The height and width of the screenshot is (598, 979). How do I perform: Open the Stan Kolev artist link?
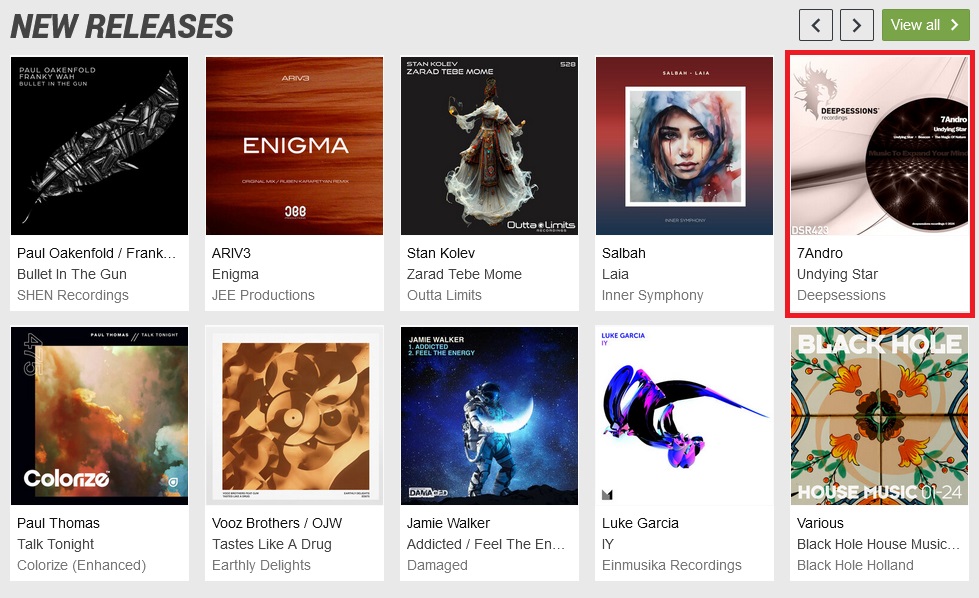click(x=441, y=253)
